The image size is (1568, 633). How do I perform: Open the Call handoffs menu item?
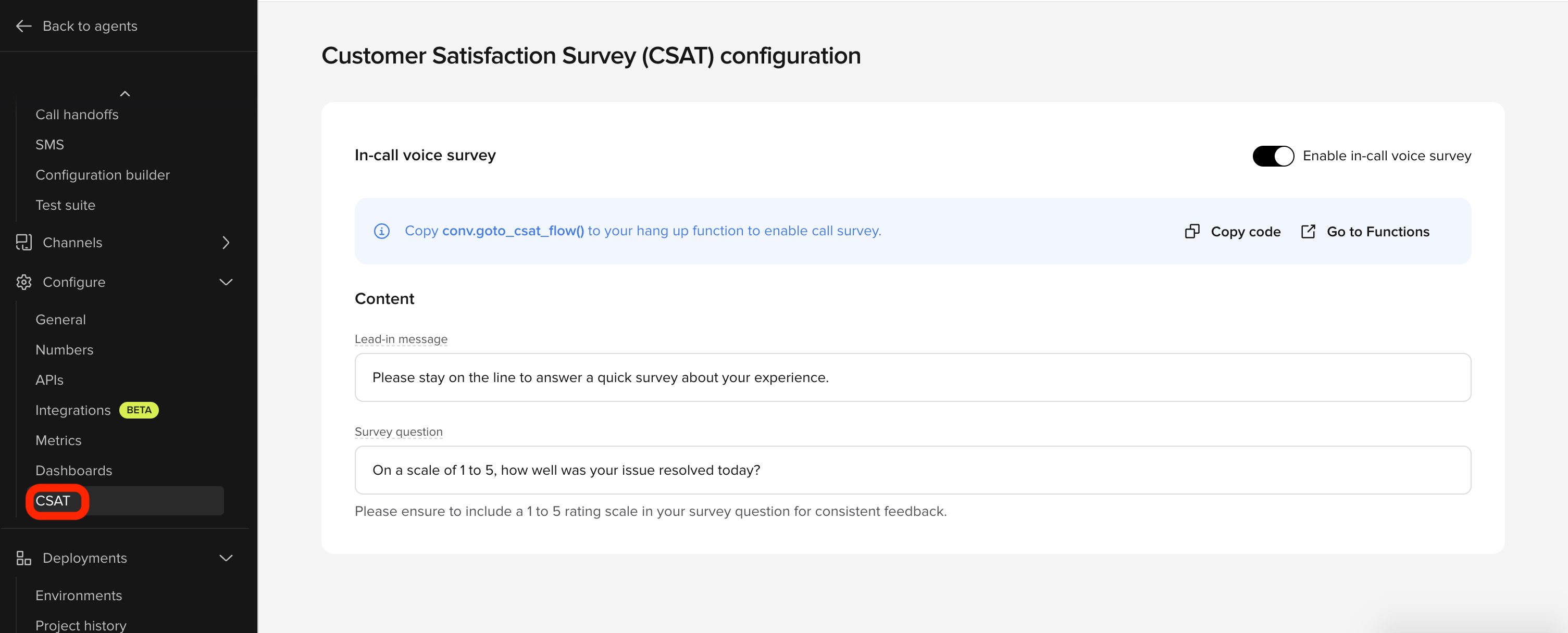coord(77,115)
